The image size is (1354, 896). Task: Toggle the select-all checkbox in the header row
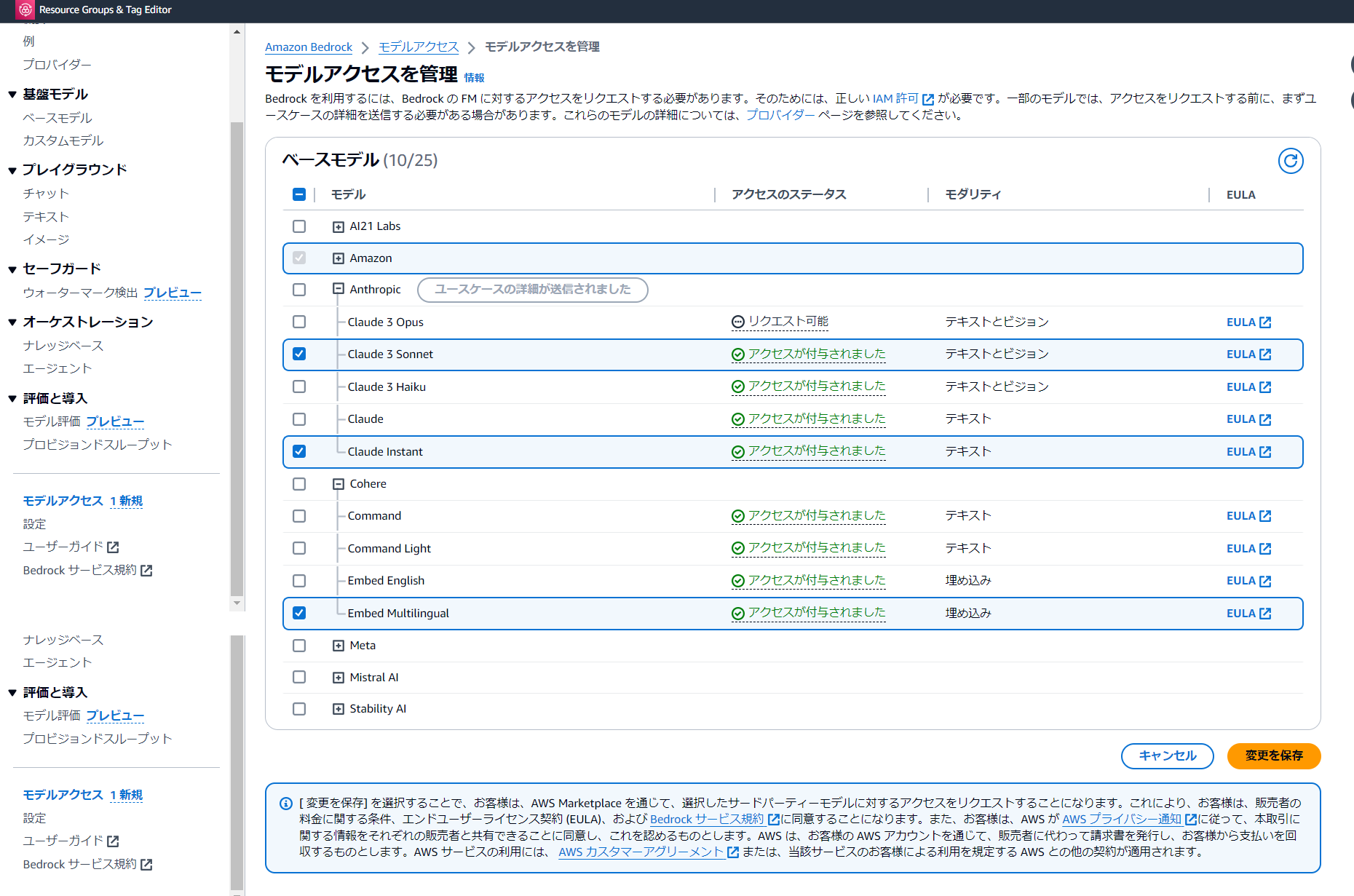point(298,194)
